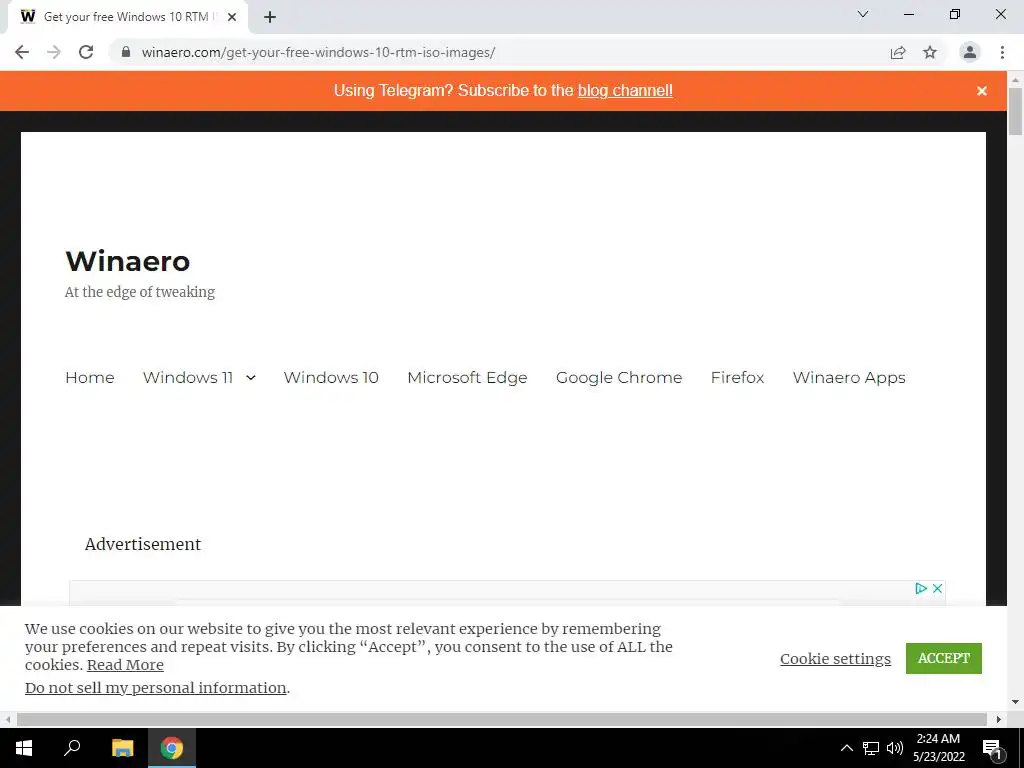The width and height of the screenshot is (1024, 768).
Task: Open the network tray icon
Action: pos(871,748)
